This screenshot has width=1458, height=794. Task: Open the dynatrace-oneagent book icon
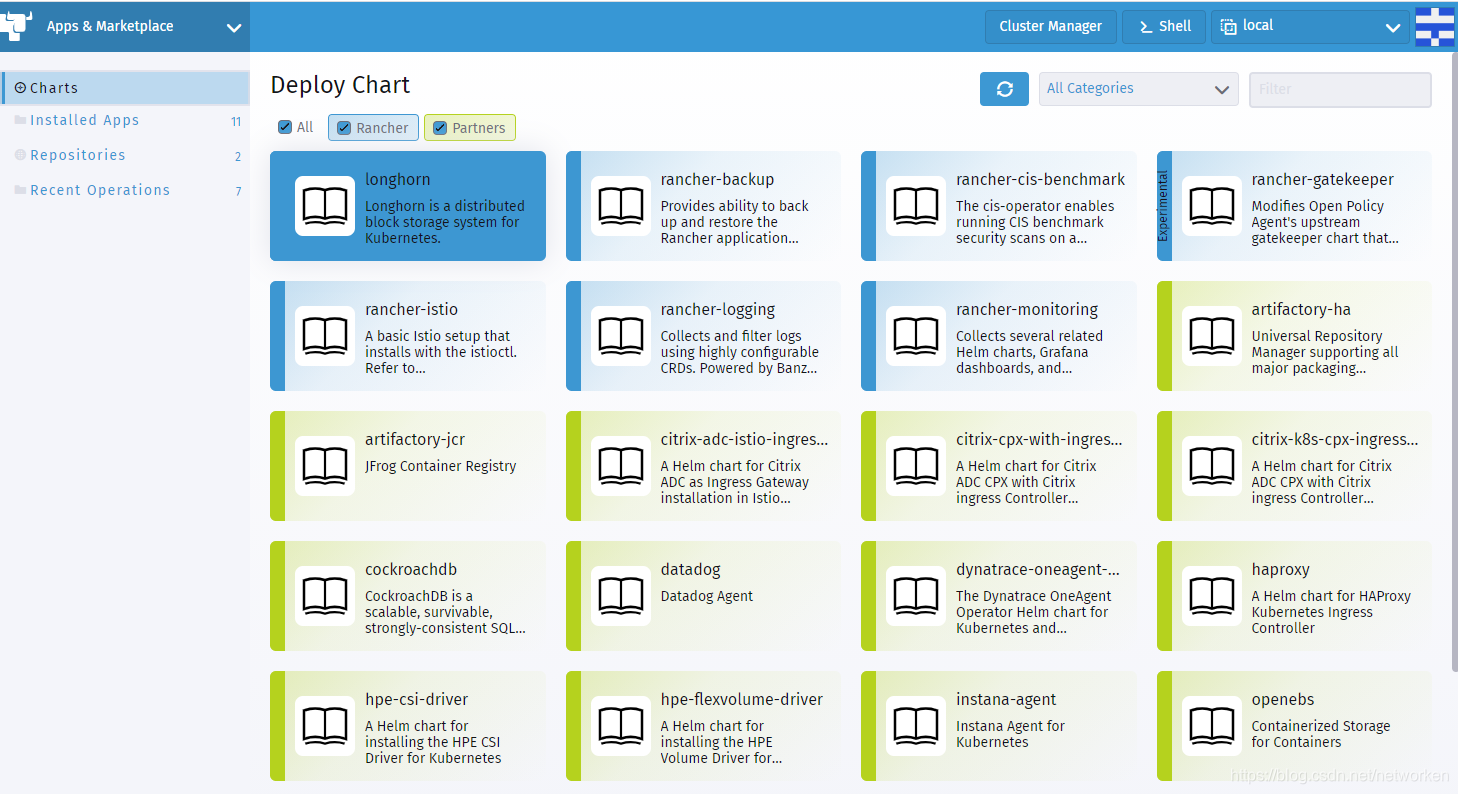coord(916,596)
